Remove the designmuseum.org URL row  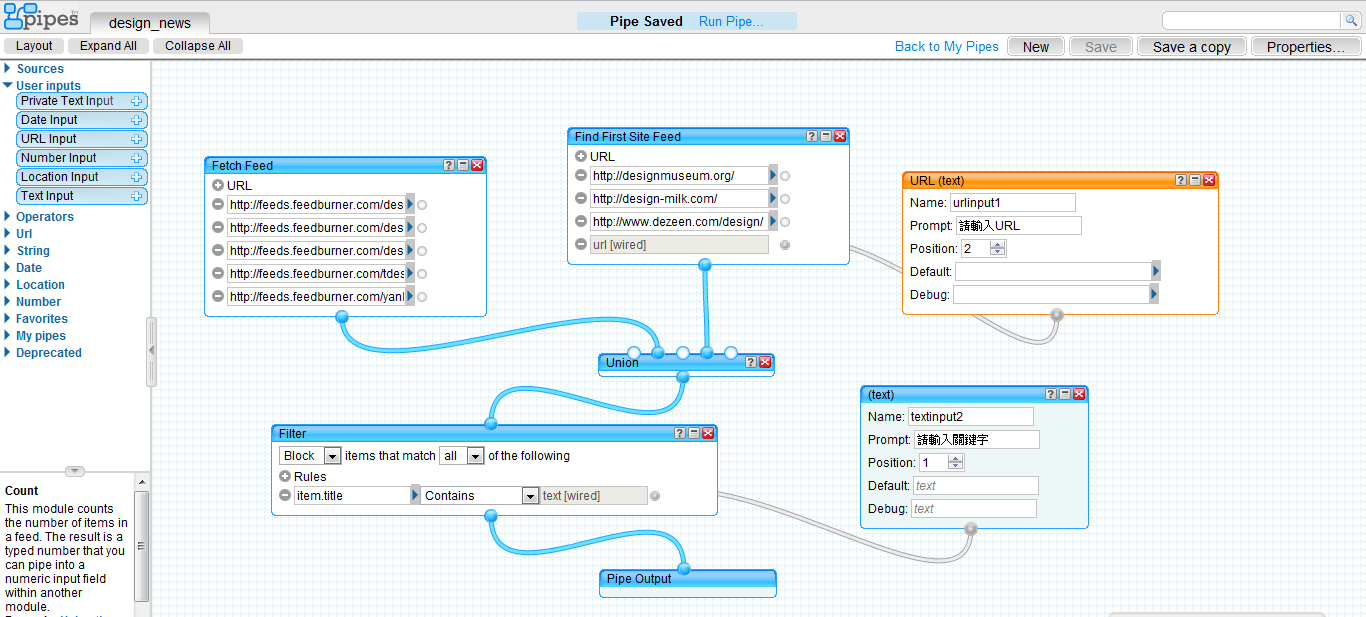tap(581, 176)
